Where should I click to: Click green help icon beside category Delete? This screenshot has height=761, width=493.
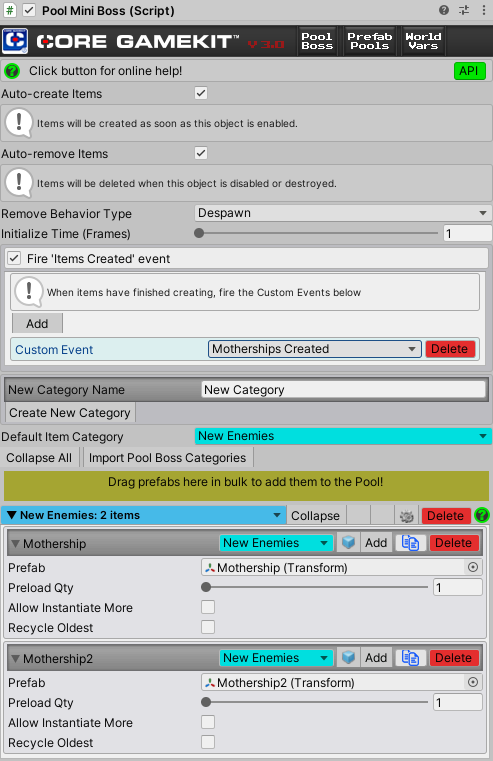481,515
